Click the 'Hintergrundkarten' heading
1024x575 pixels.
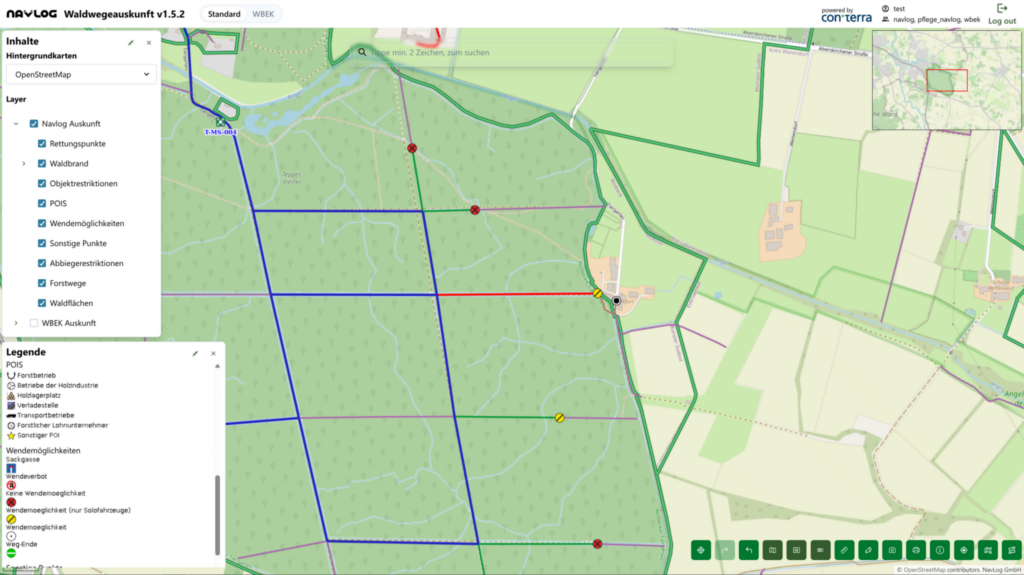[x=41, y=56]
